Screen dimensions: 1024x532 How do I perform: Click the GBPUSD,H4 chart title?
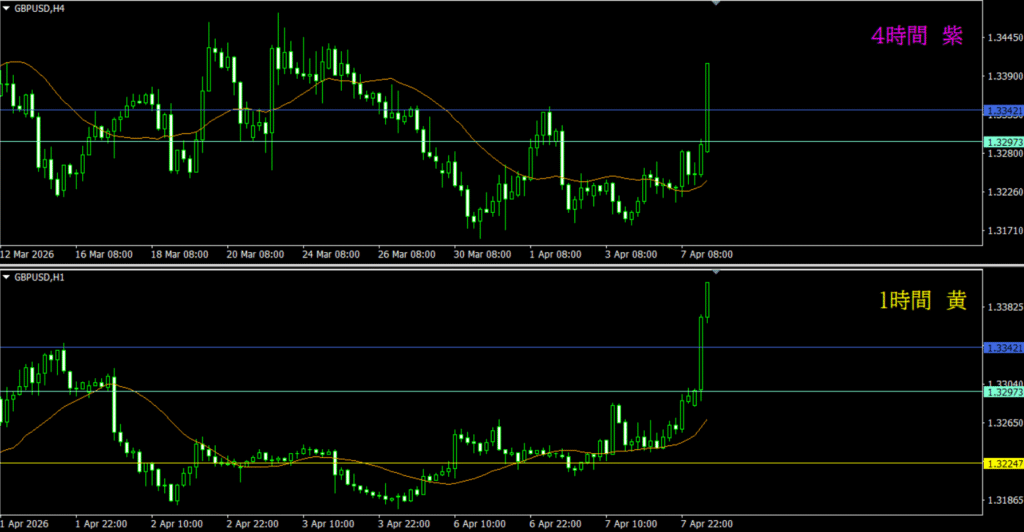click(x=39, y=7)
